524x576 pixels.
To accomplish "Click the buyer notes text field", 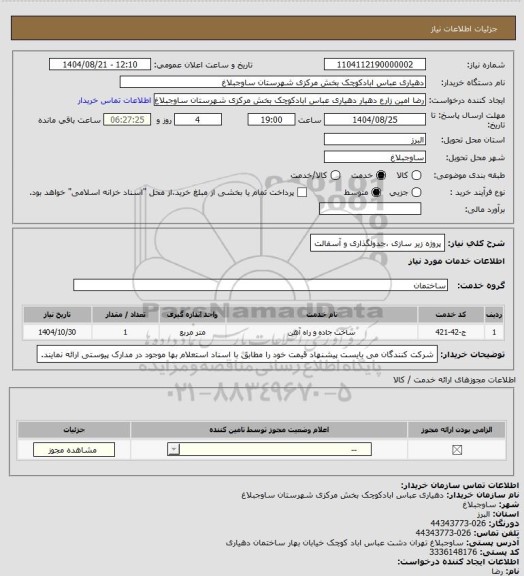I will (x=237, y=354).
